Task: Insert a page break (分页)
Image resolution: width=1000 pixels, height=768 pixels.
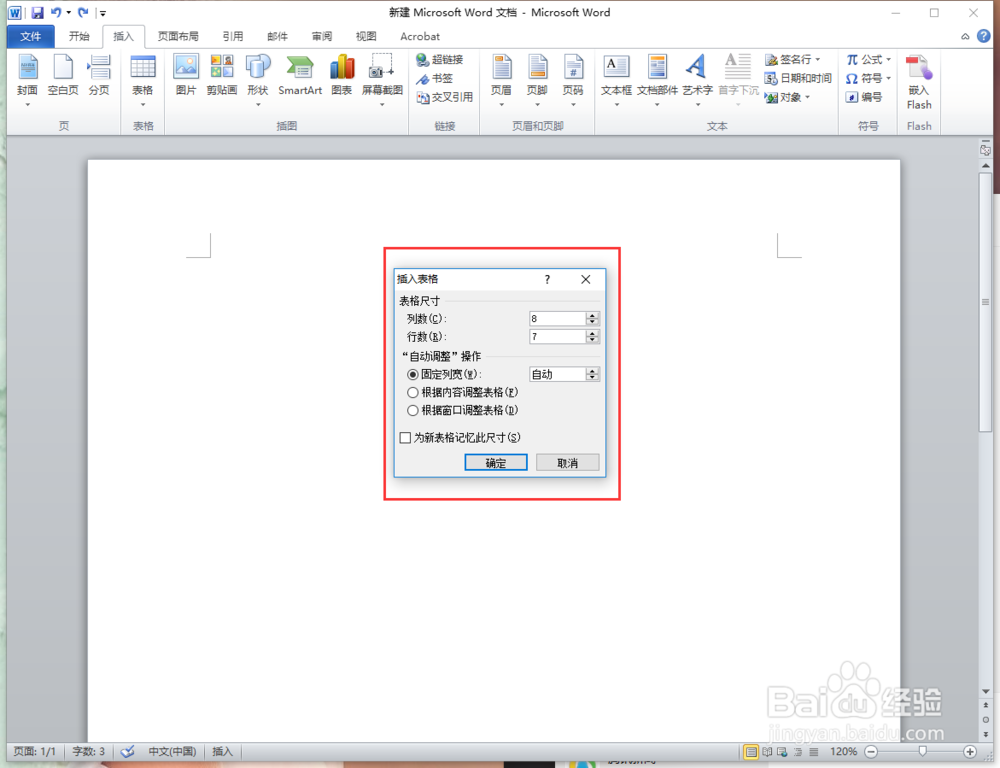Action: pos(99,75)
